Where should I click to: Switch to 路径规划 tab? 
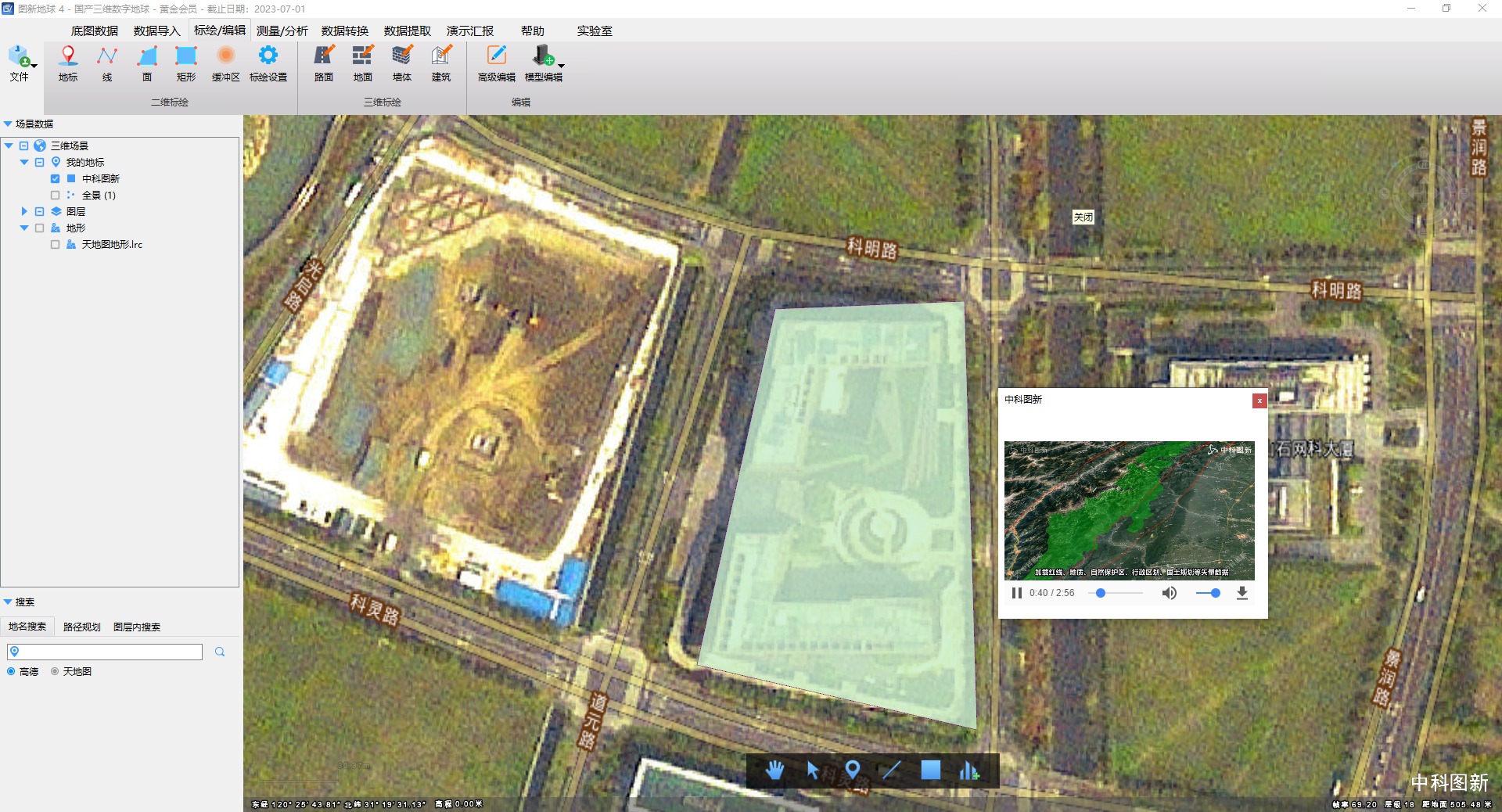(82, 627)
